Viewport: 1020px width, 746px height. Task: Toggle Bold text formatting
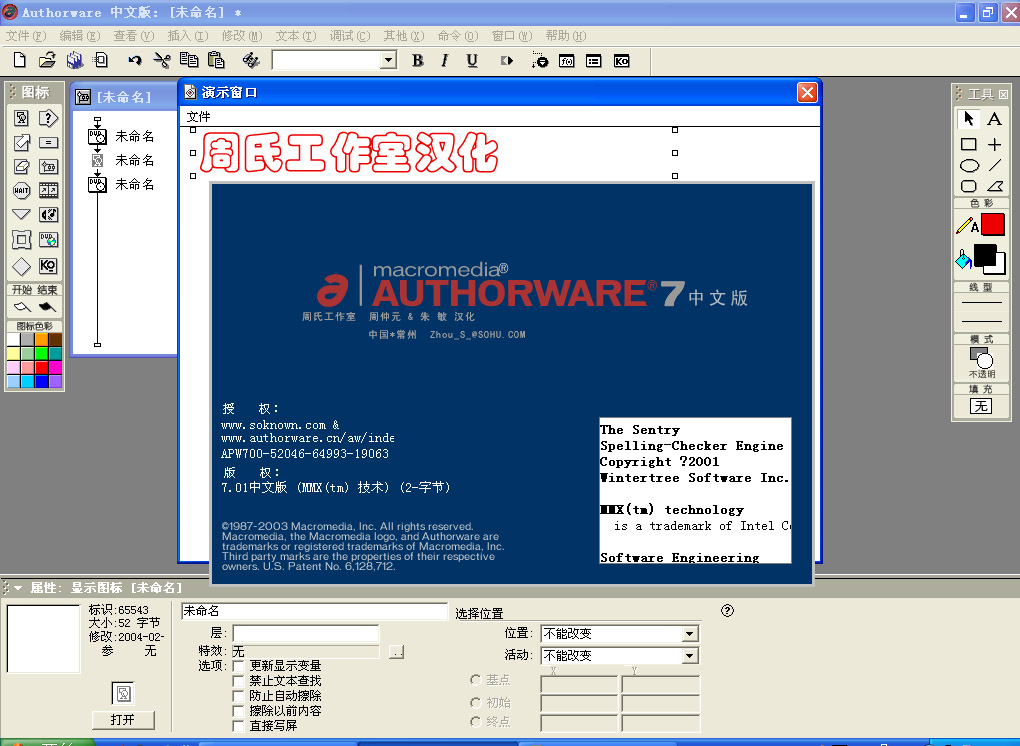pos(418,60)
